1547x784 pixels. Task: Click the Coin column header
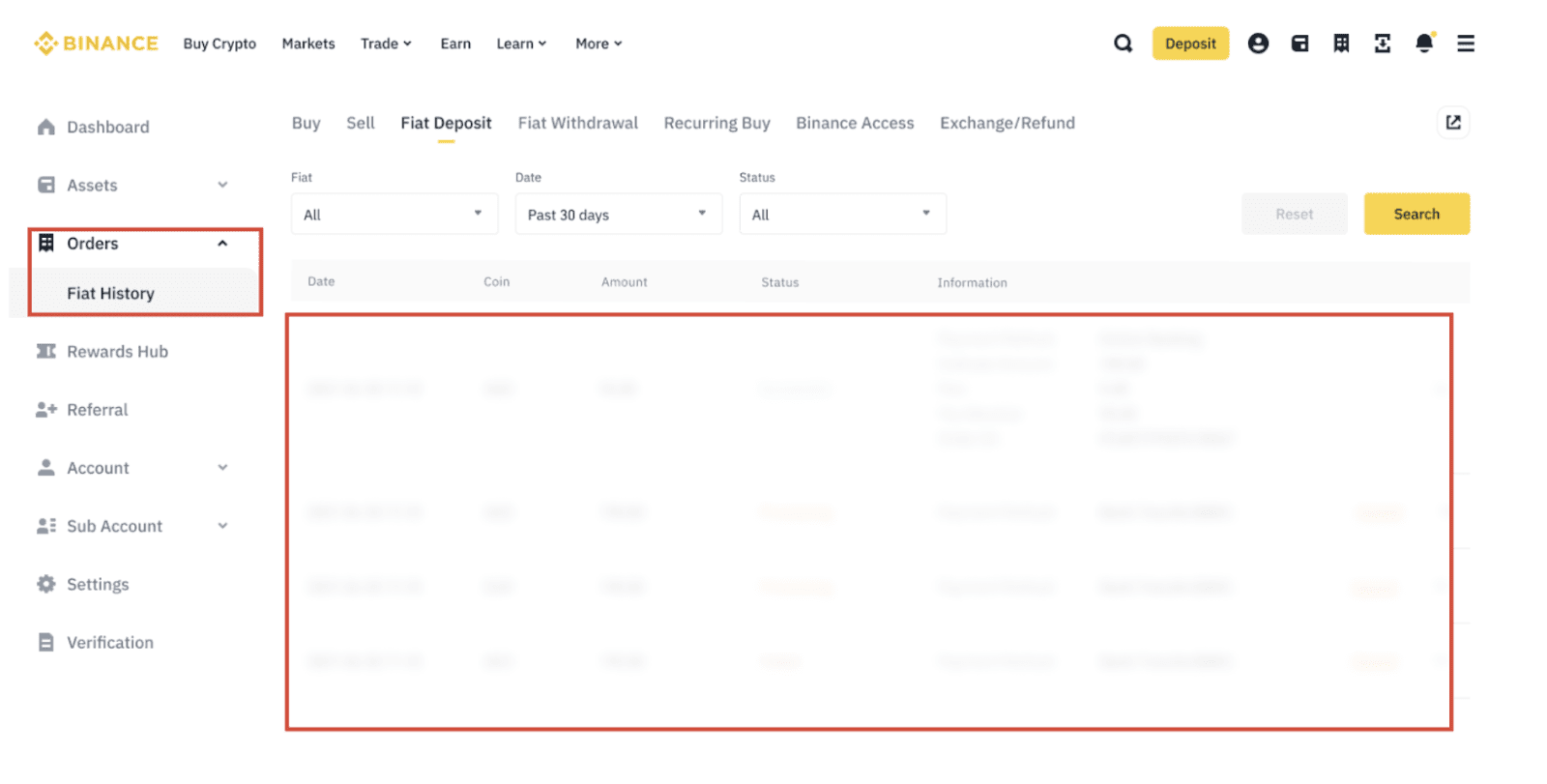[x=496, y=281]
